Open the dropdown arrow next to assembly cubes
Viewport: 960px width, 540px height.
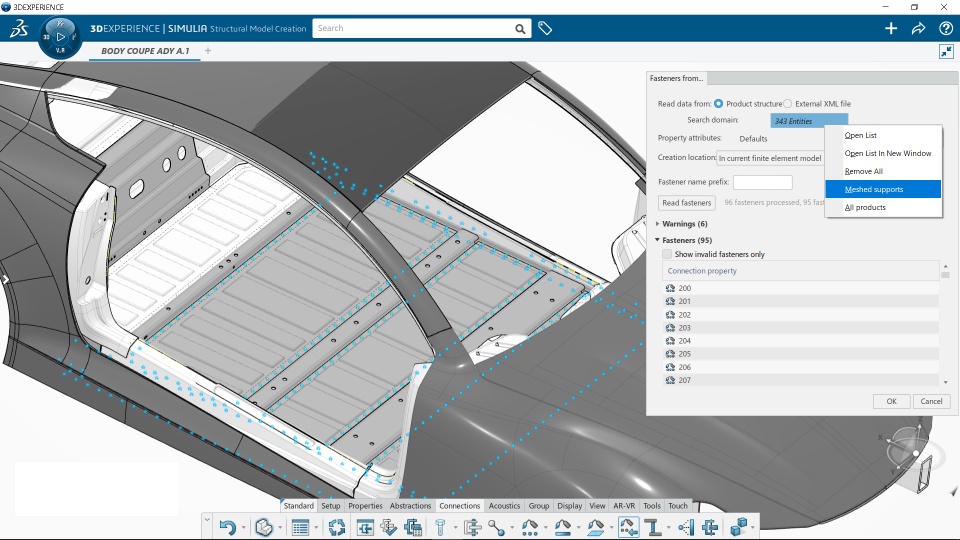point(753,527)
